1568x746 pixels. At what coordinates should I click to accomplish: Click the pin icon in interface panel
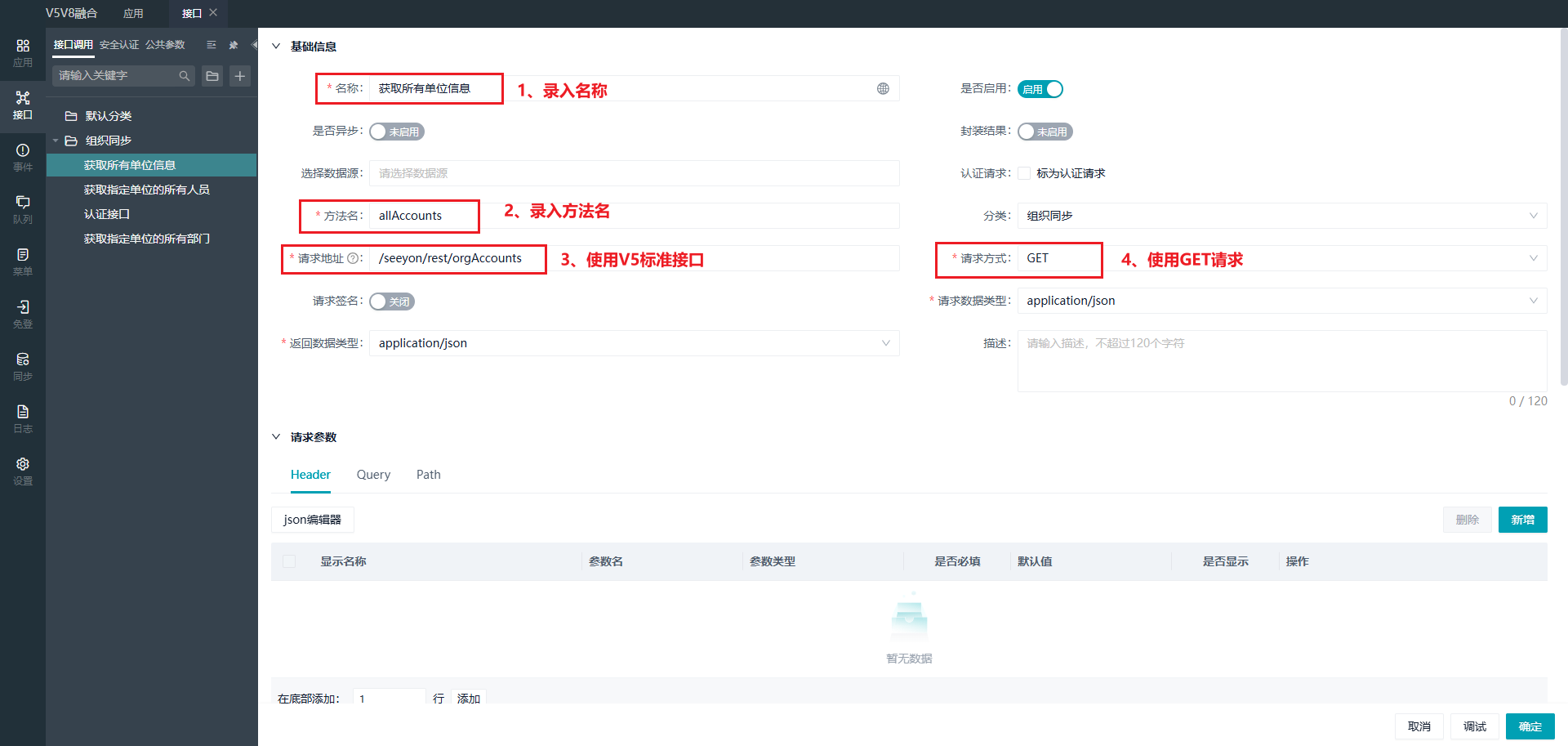point(233,45)
